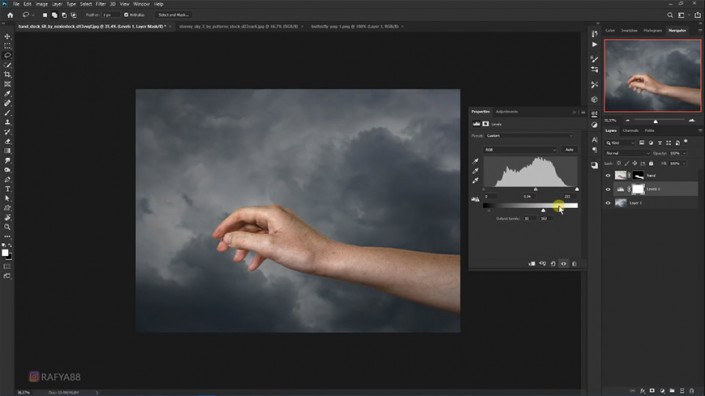The height and width of the screenshot is (396, 705).
Task: Open the RGB channel dropdown
Action: click(x=520, y=150)
